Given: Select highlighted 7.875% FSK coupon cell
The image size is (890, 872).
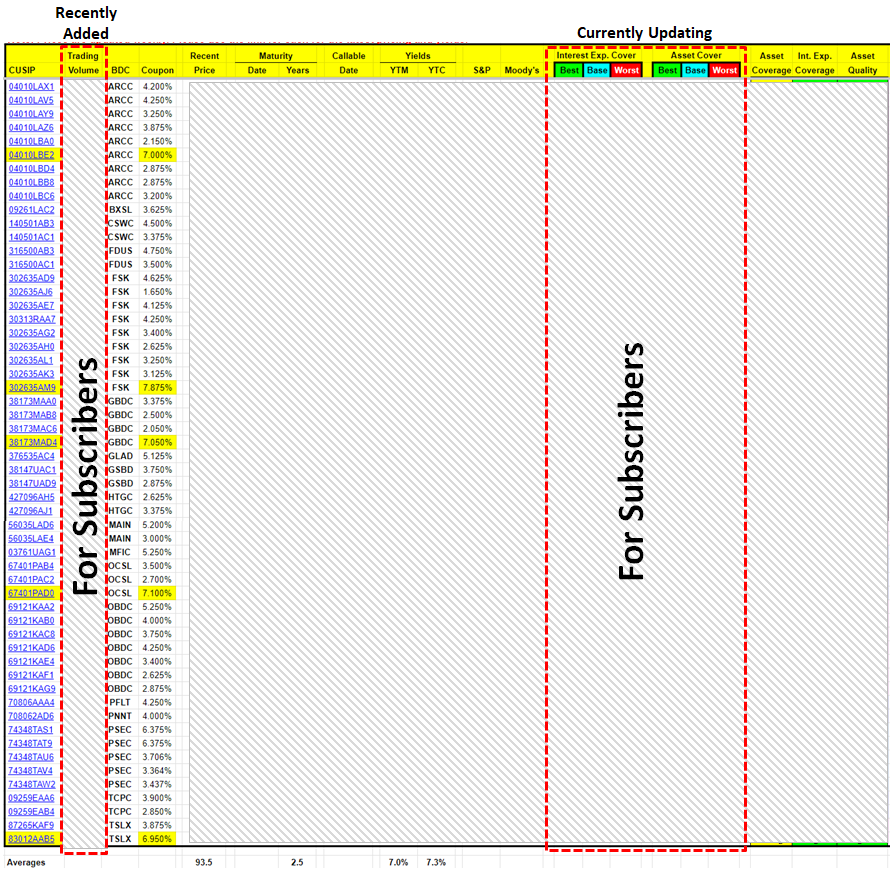Looking at the screenshot, I should click(x=157, y=387).
